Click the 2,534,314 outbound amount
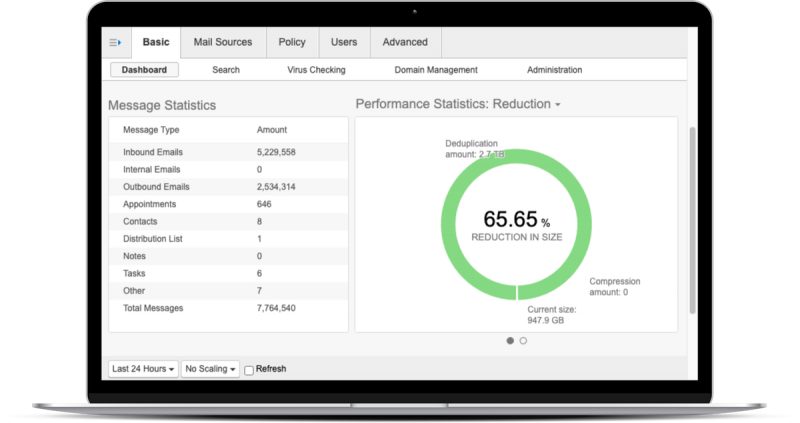The width and height of the screenshot is (800, 423). click(276, 187)
